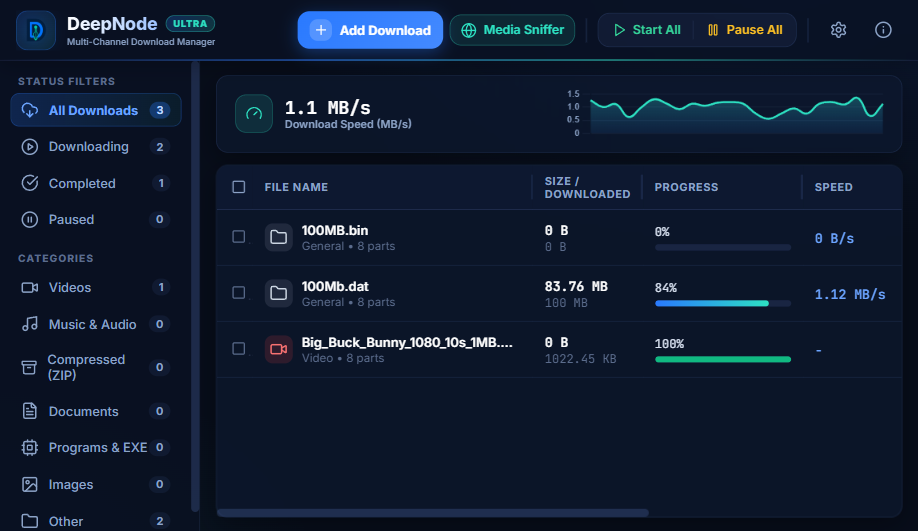918x531 pixels.
Task: Open the Videos category
Action: tap(96, 287)
